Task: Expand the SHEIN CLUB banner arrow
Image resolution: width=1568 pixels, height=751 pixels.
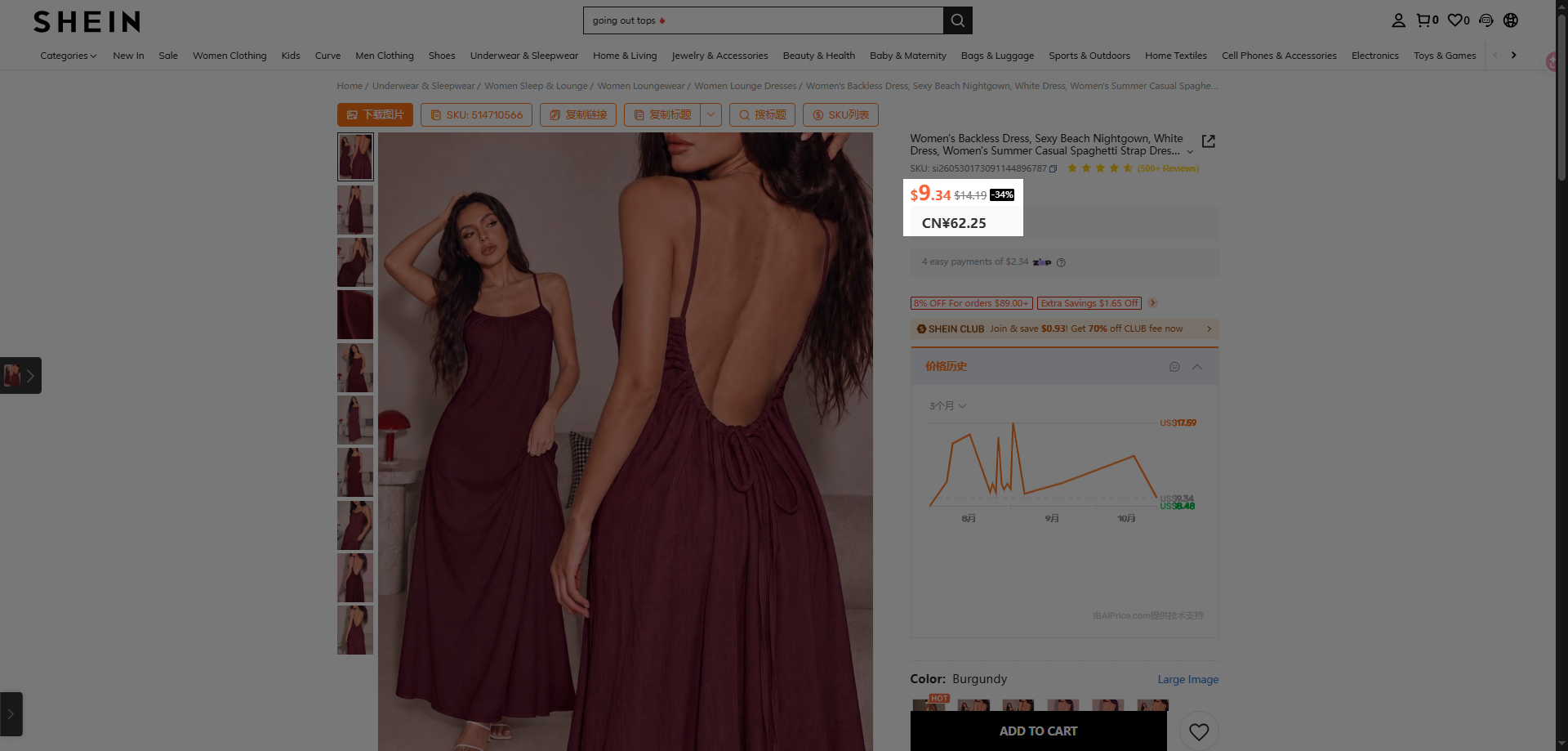Action: (1209, 329)
